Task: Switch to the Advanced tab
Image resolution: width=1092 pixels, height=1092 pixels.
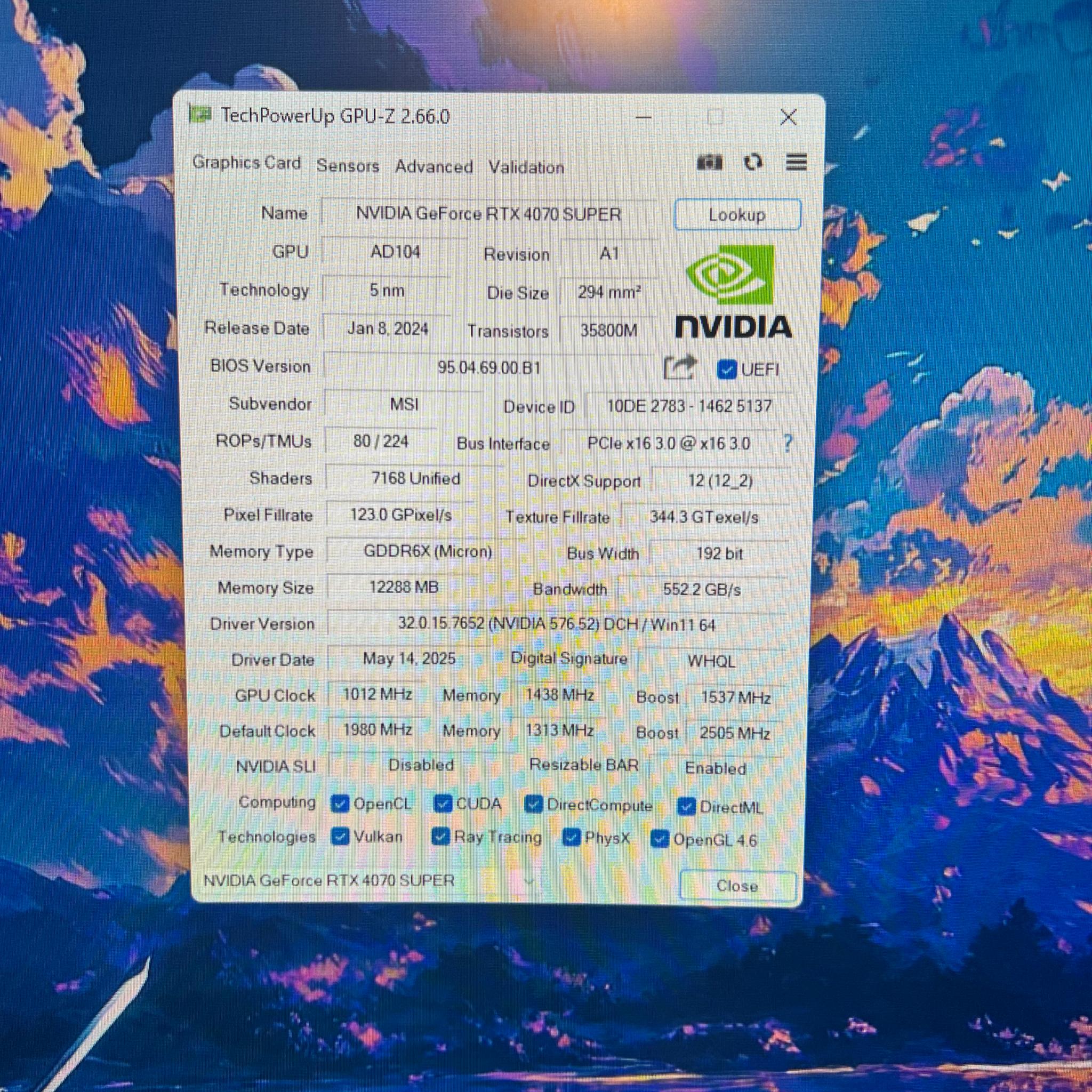Action: click(433, 166)
